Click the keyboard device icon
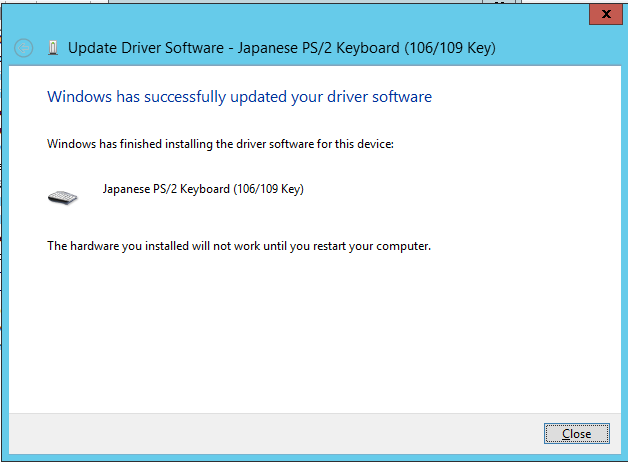 tap(62, 197)
